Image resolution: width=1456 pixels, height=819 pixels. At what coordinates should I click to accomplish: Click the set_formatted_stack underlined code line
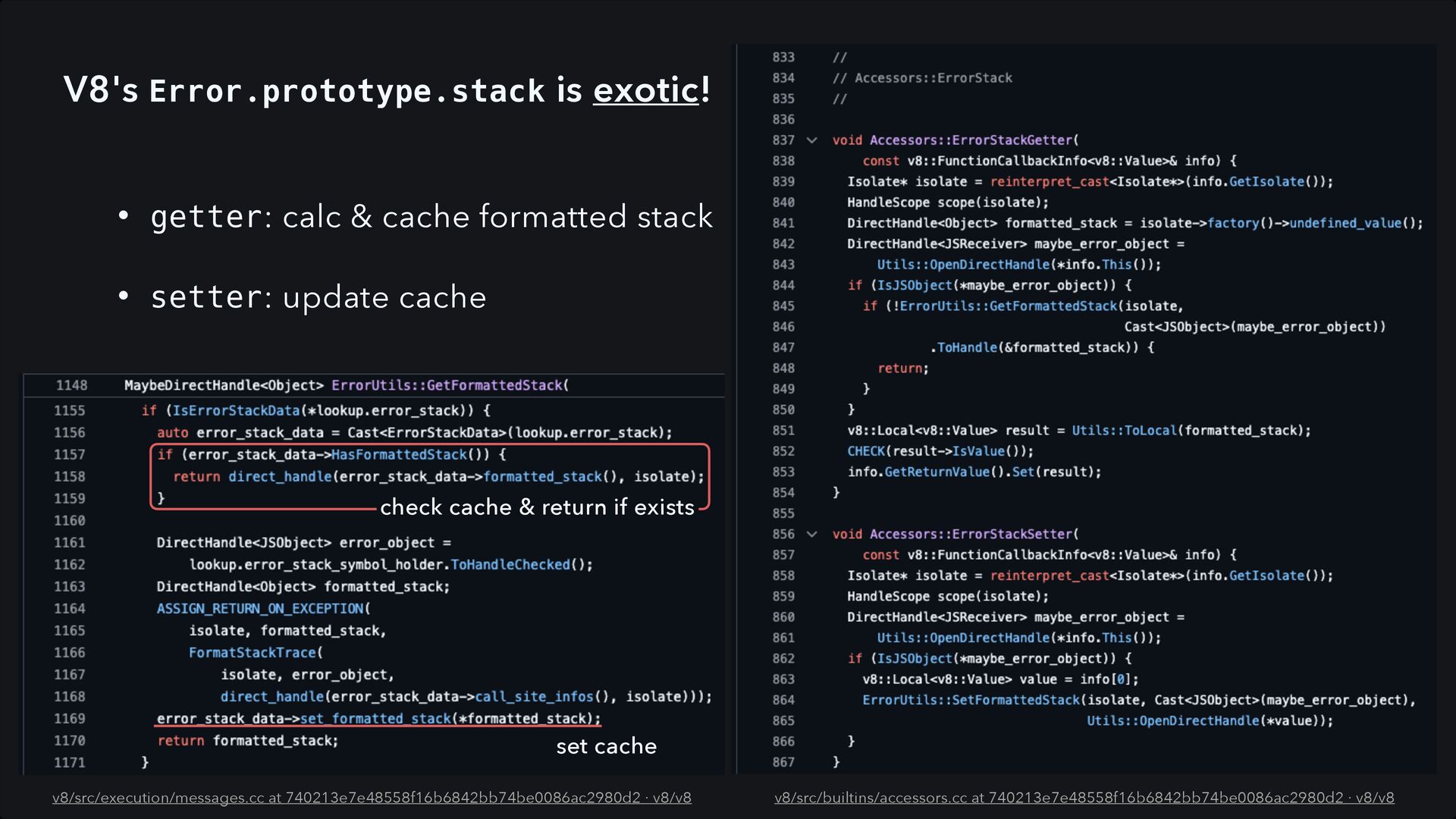click(x=378, y=718)
